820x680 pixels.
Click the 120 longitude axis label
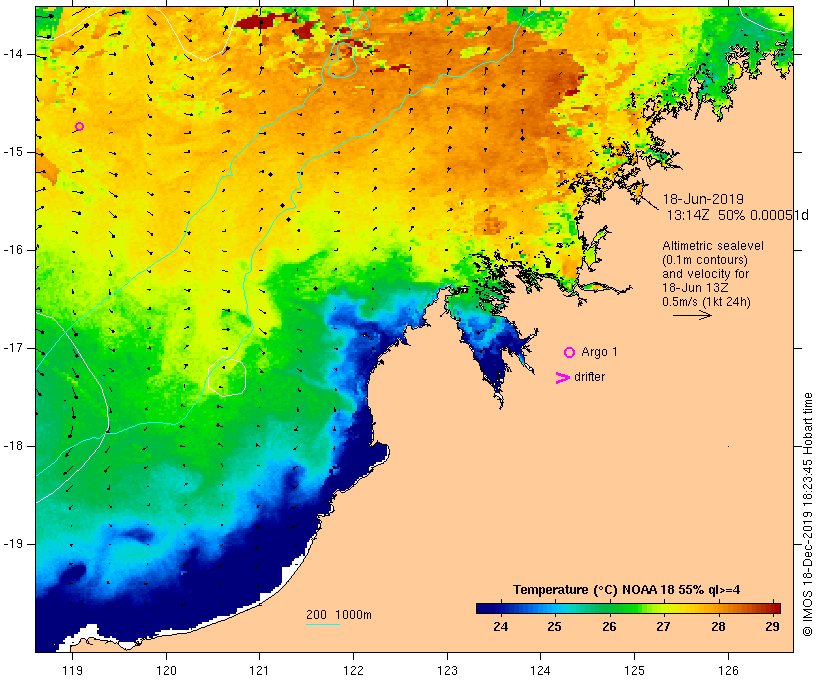tap(166, 671)
